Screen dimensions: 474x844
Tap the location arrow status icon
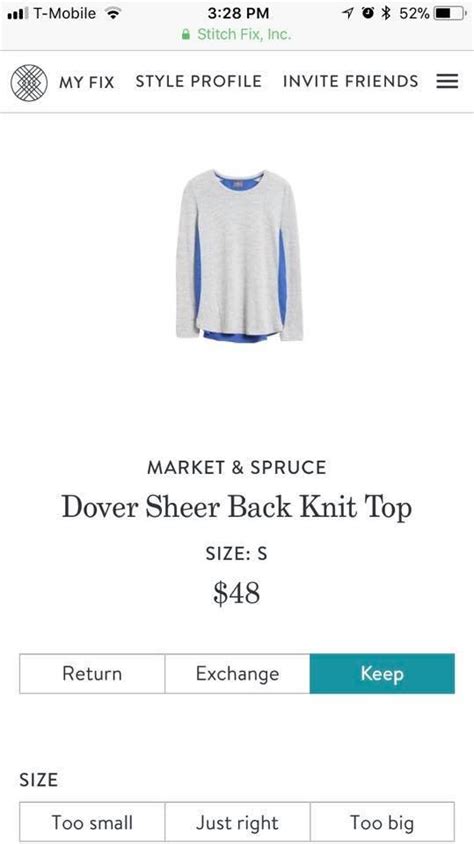click(348, 13)
